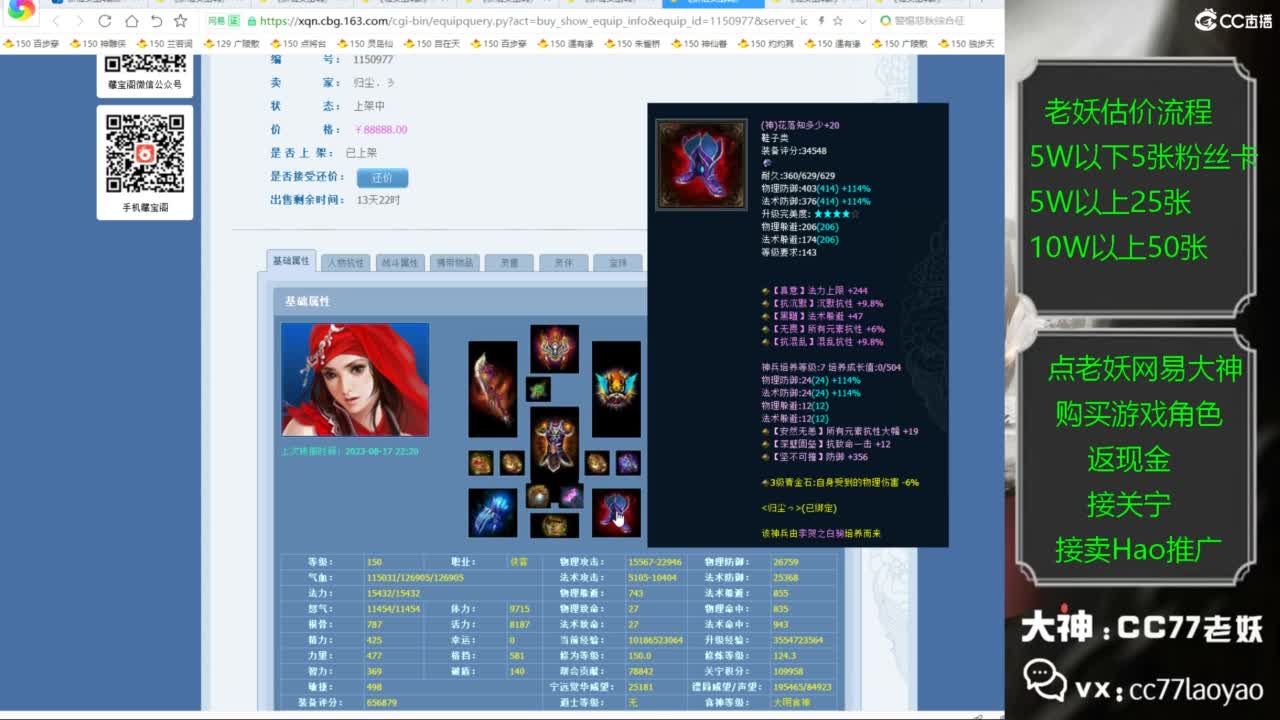Click the red-hooded character portrait

(x=355, y=379)
